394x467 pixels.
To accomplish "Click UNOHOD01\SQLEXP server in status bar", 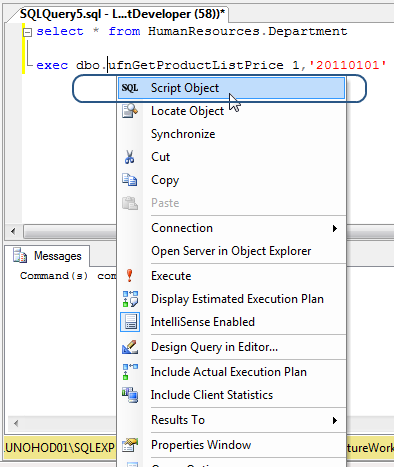I will coord(60,447).
